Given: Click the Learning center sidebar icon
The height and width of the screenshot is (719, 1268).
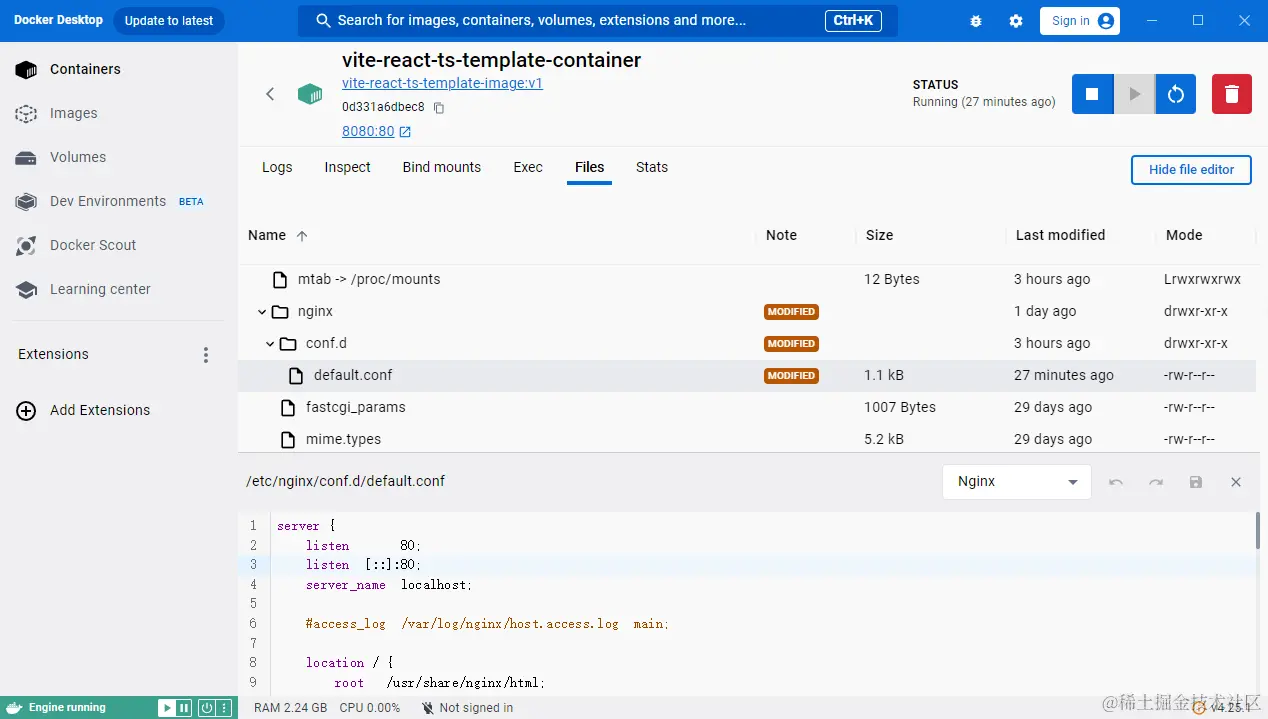Looking at the screenshot, I should tap(26, 289).
